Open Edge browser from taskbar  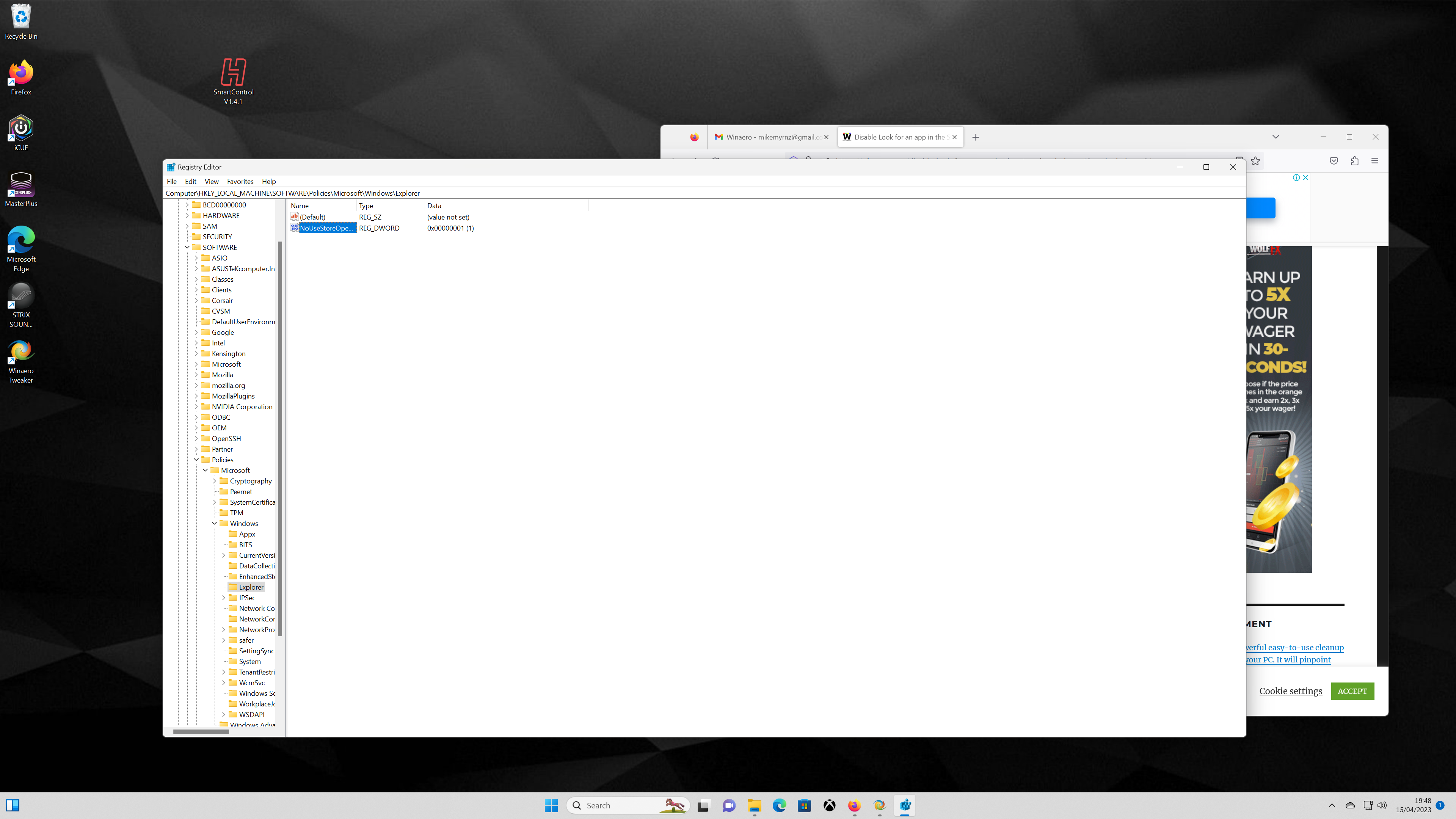(779, 805)
